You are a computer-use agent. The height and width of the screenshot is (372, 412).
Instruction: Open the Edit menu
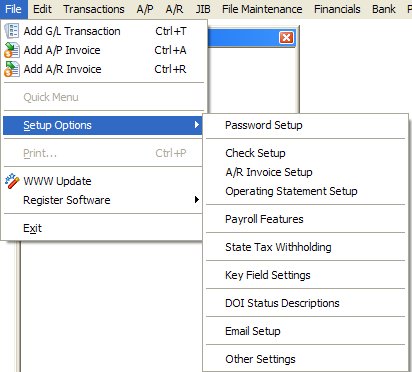coord(42,9)
